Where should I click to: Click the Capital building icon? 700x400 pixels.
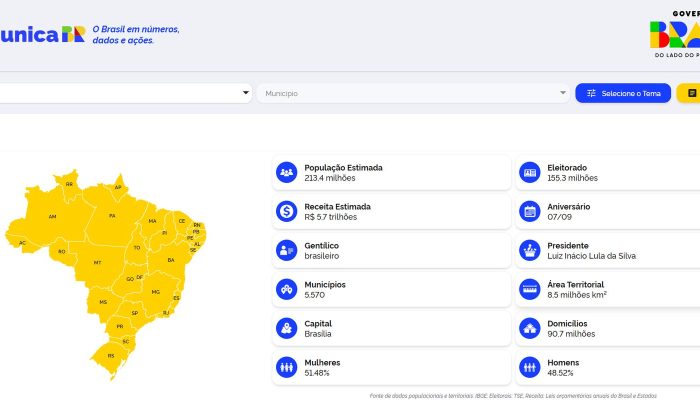[x=287, y=328]
